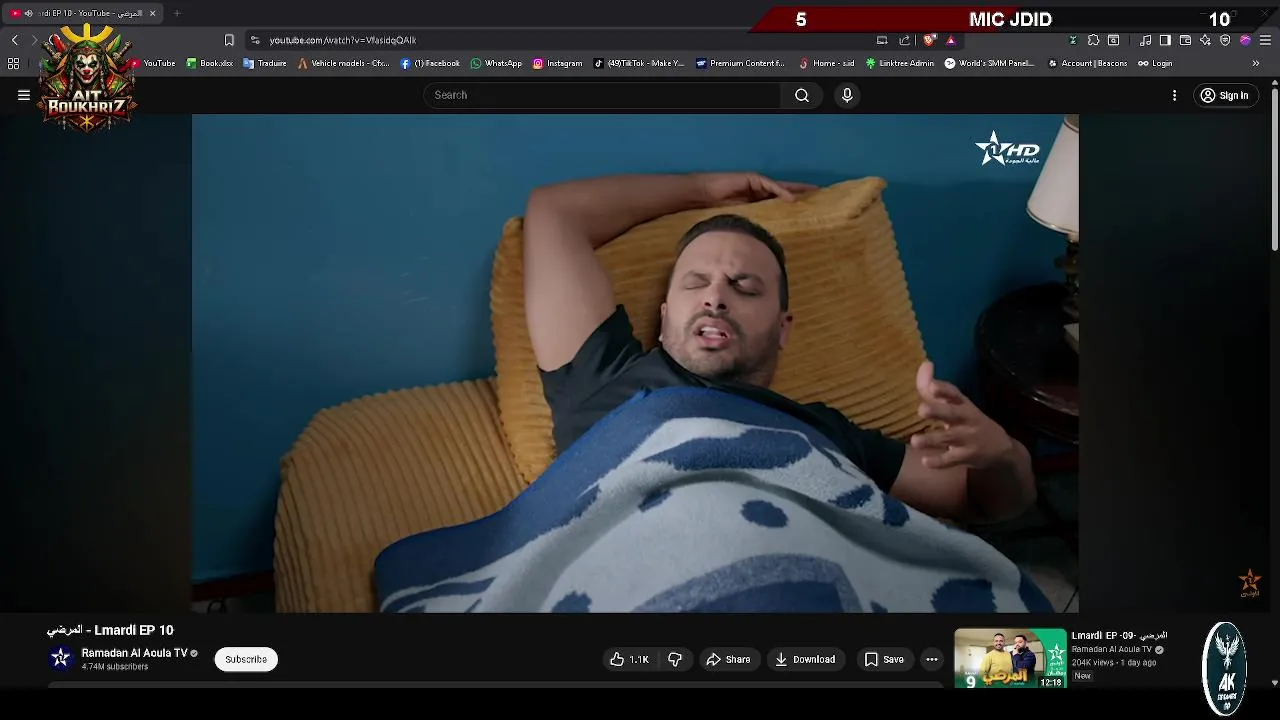Open the new tab plus button
The image size is (1280, 720).
click(x=177, y=13)
